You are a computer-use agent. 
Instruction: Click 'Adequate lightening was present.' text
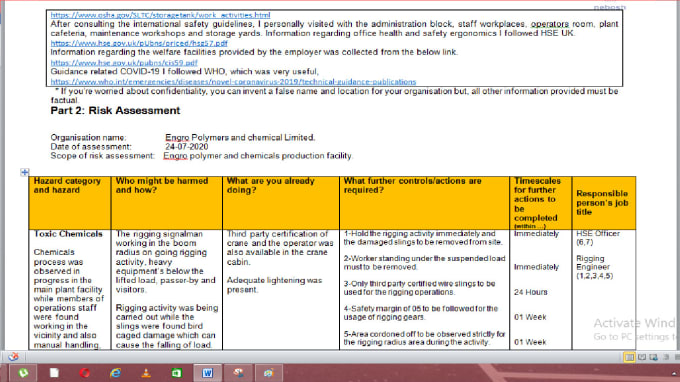pyautogui.click(x=274, y=285)
